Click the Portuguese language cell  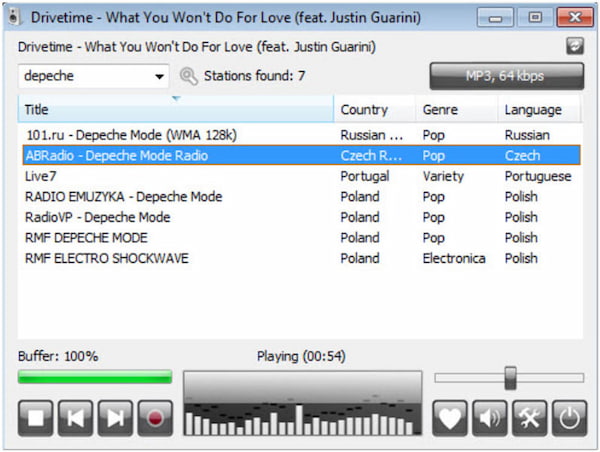click(x=538, y=176)
